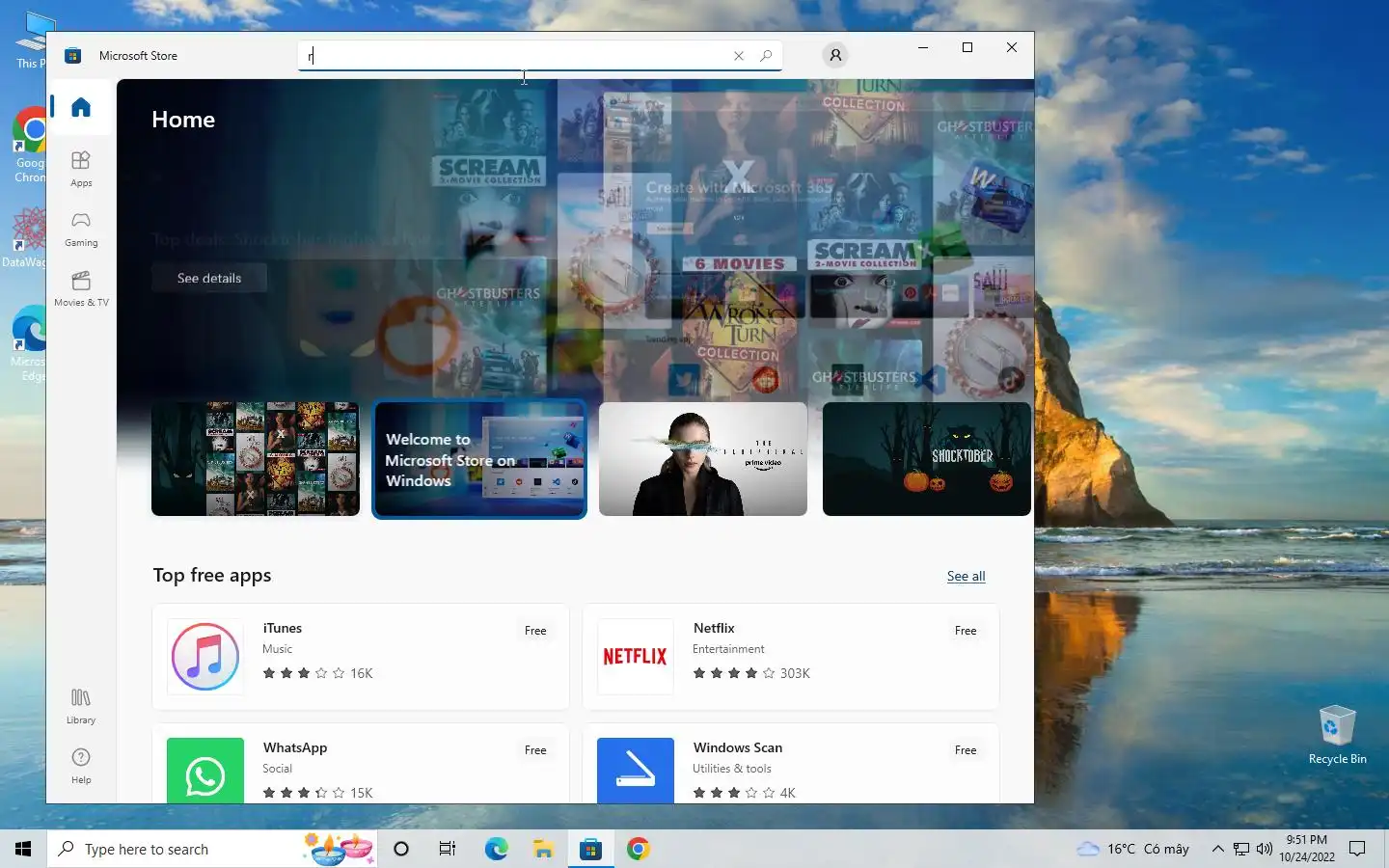This screenshot has width=1389, height=868.
Task: Open the network icon in system tray
Action: (1241, 849)
